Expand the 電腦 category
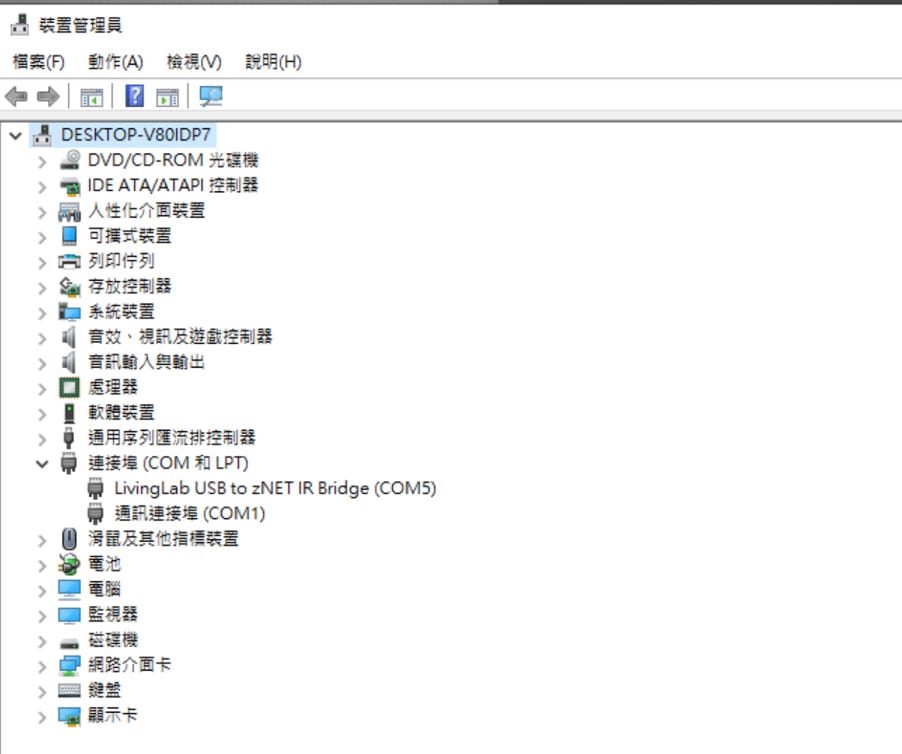 tap(42, 591)
